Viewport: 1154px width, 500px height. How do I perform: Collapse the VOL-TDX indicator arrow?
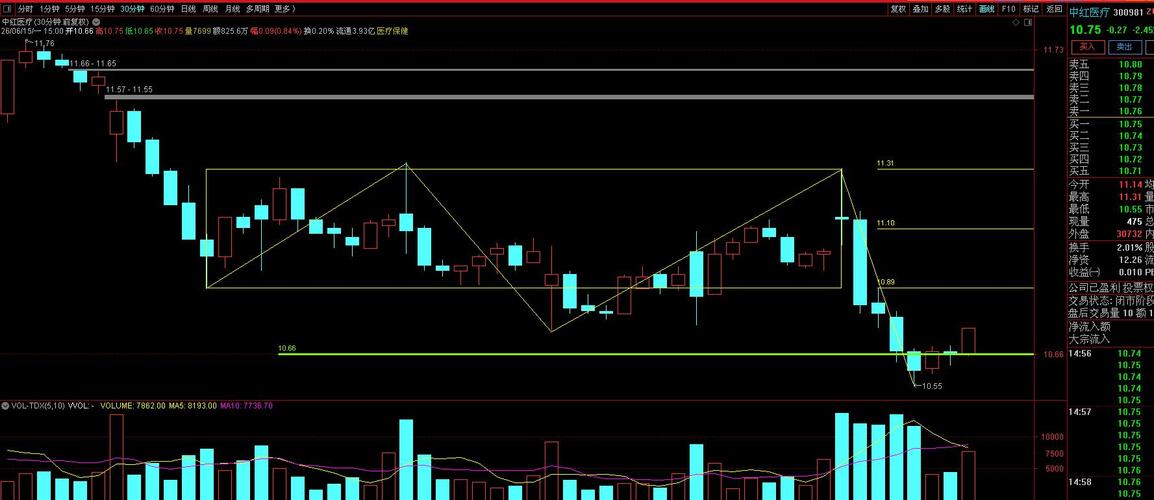click(x=5, y=406)
